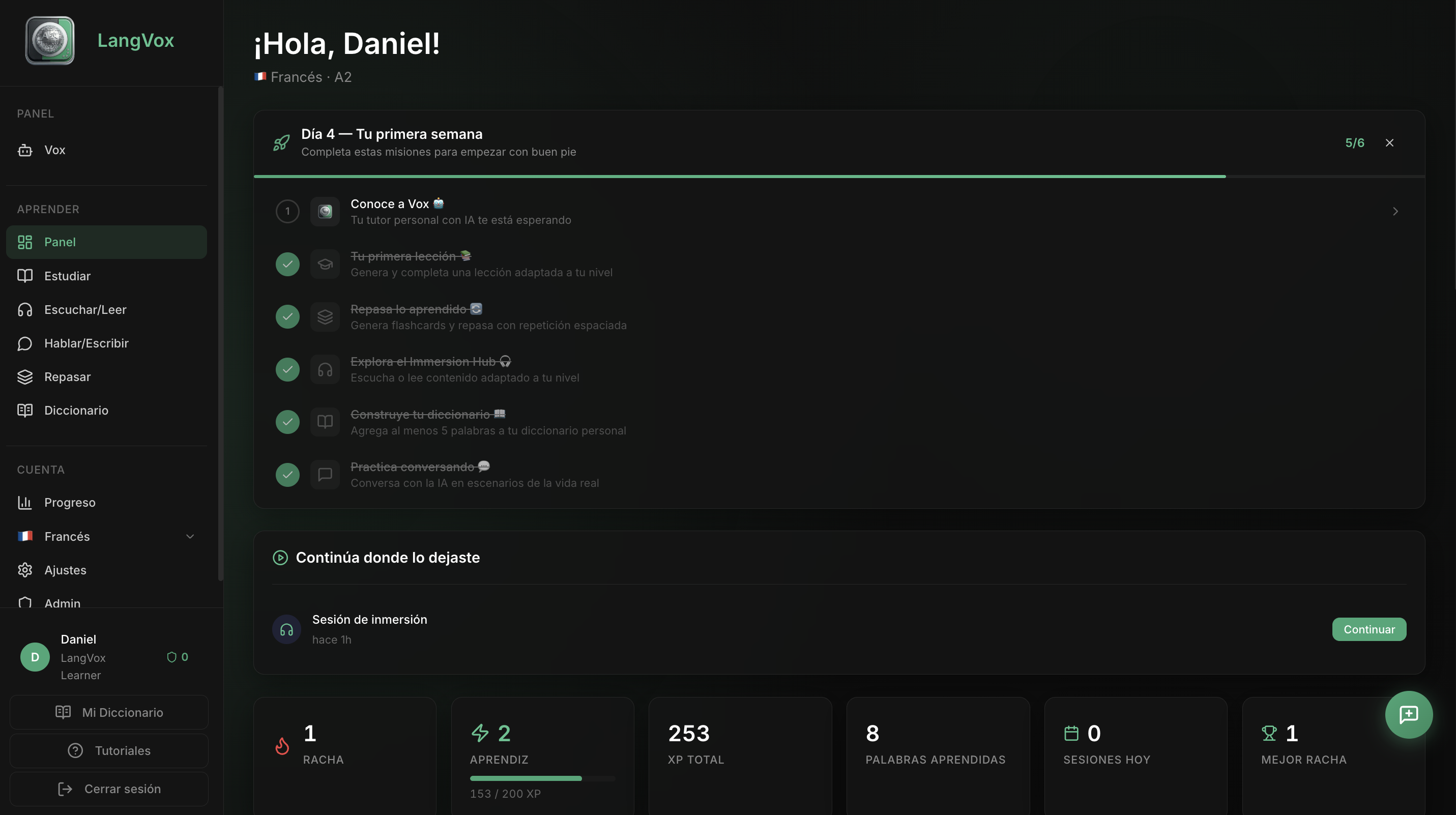Click the chevron on Conoce a Vox row

[1395, 211]
